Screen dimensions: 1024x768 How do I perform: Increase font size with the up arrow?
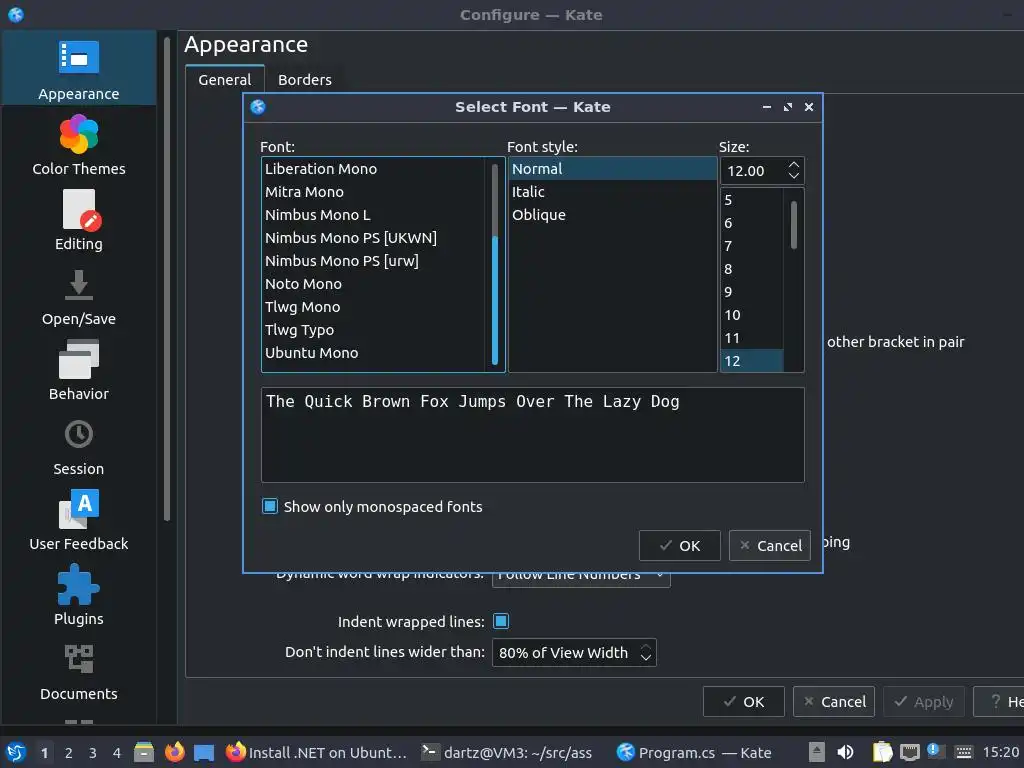[x=793, y=165]
